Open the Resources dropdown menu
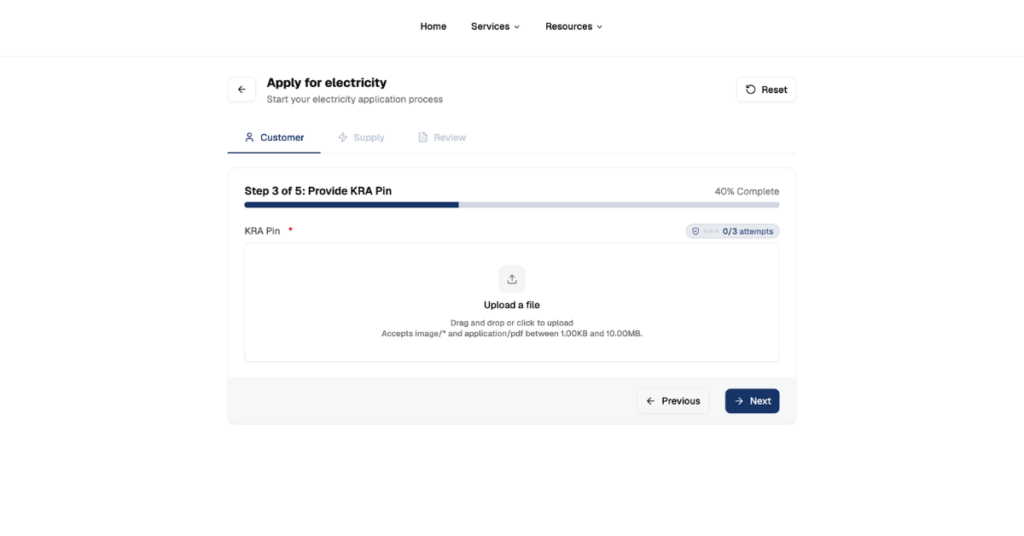This screenshot has height=536, width=1024. [x=573, y=26]
